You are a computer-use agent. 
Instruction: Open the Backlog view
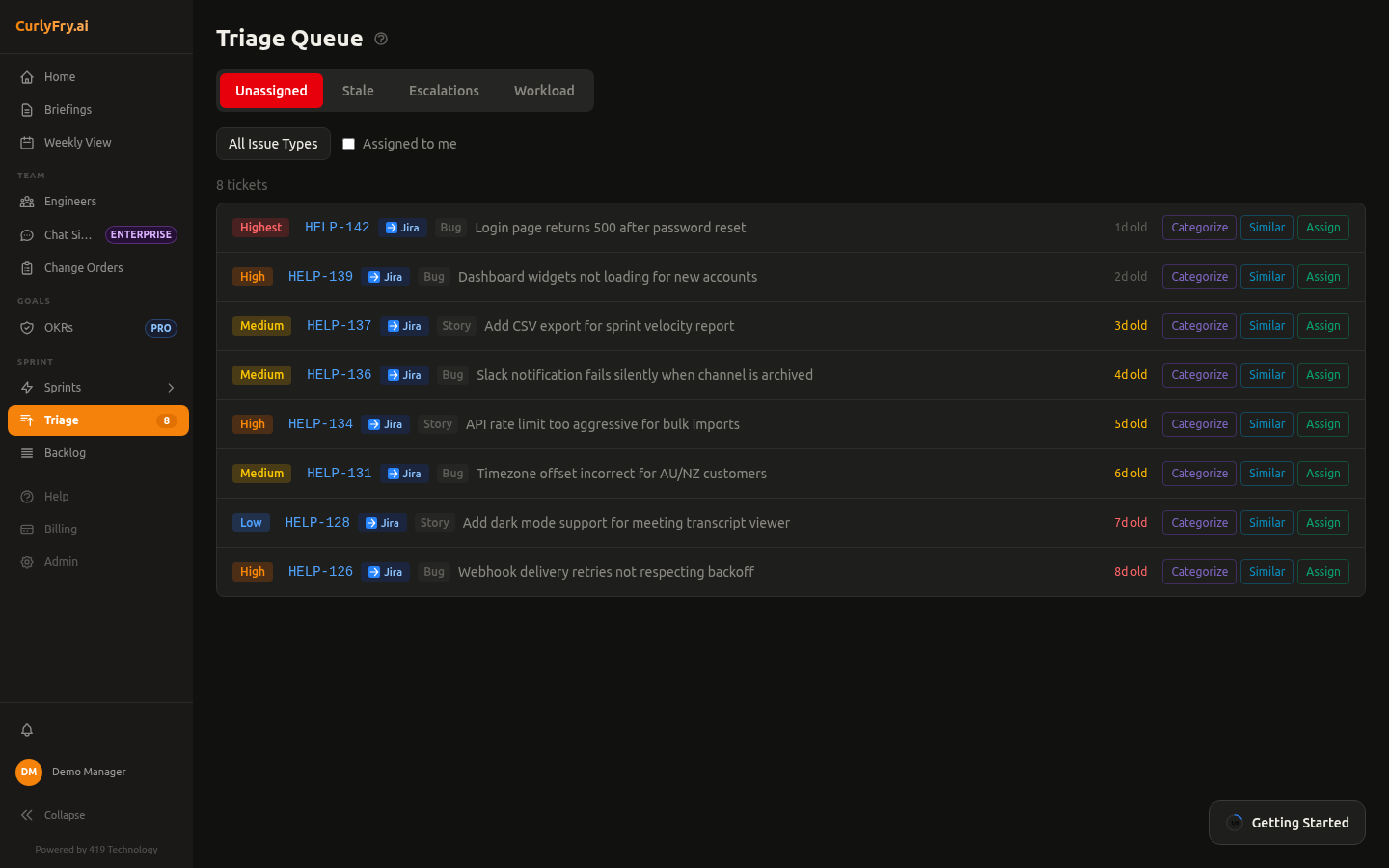tap(65, 452)
